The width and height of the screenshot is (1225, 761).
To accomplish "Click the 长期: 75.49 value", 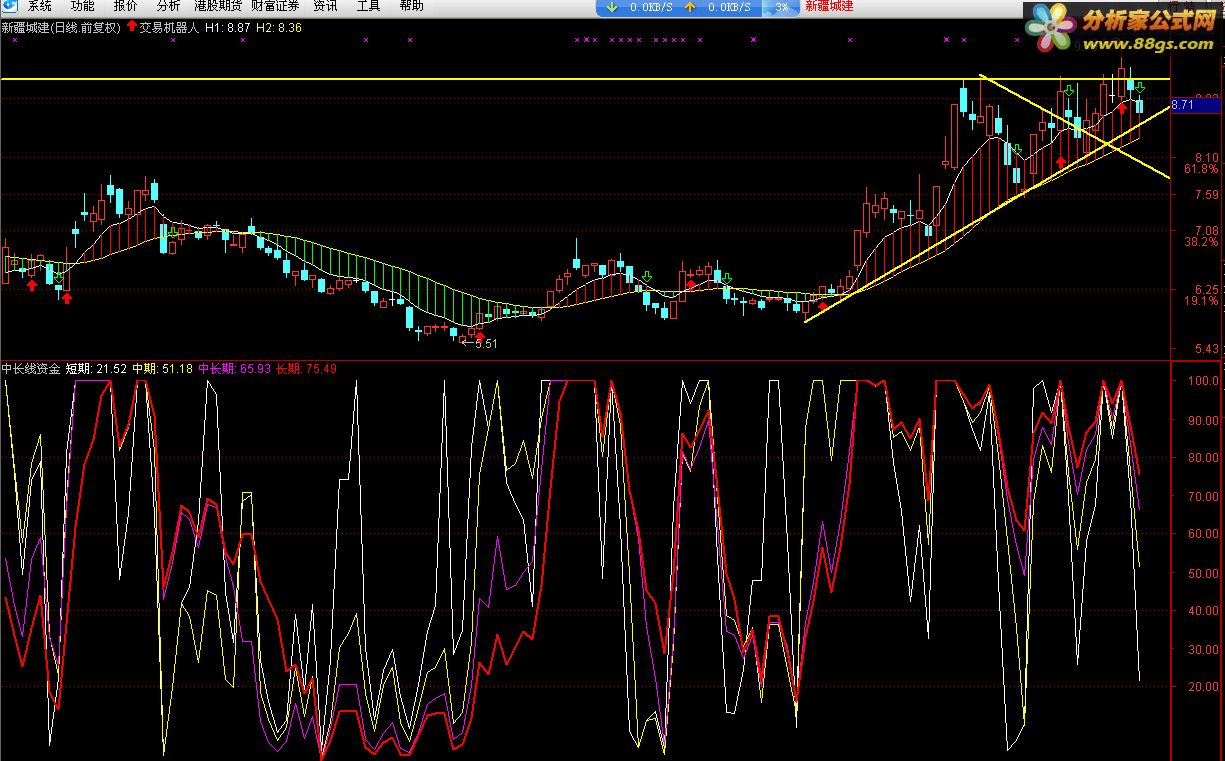I will [x=306, y=369].
